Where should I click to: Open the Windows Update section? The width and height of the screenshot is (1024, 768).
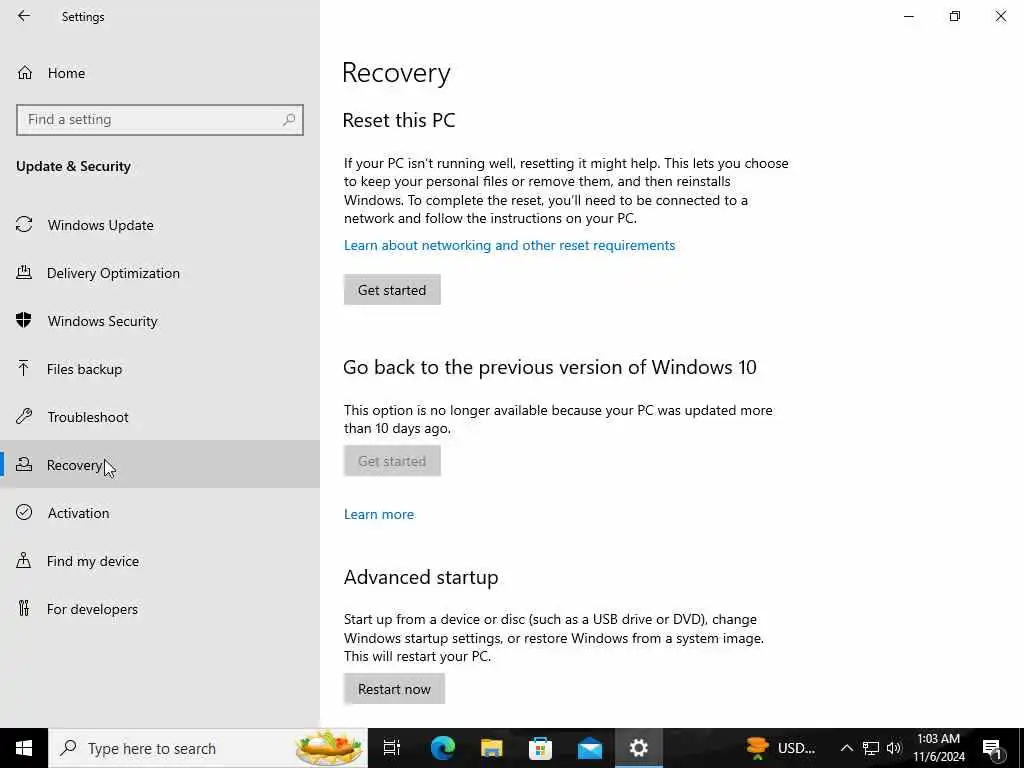click(x=160, y=225)
